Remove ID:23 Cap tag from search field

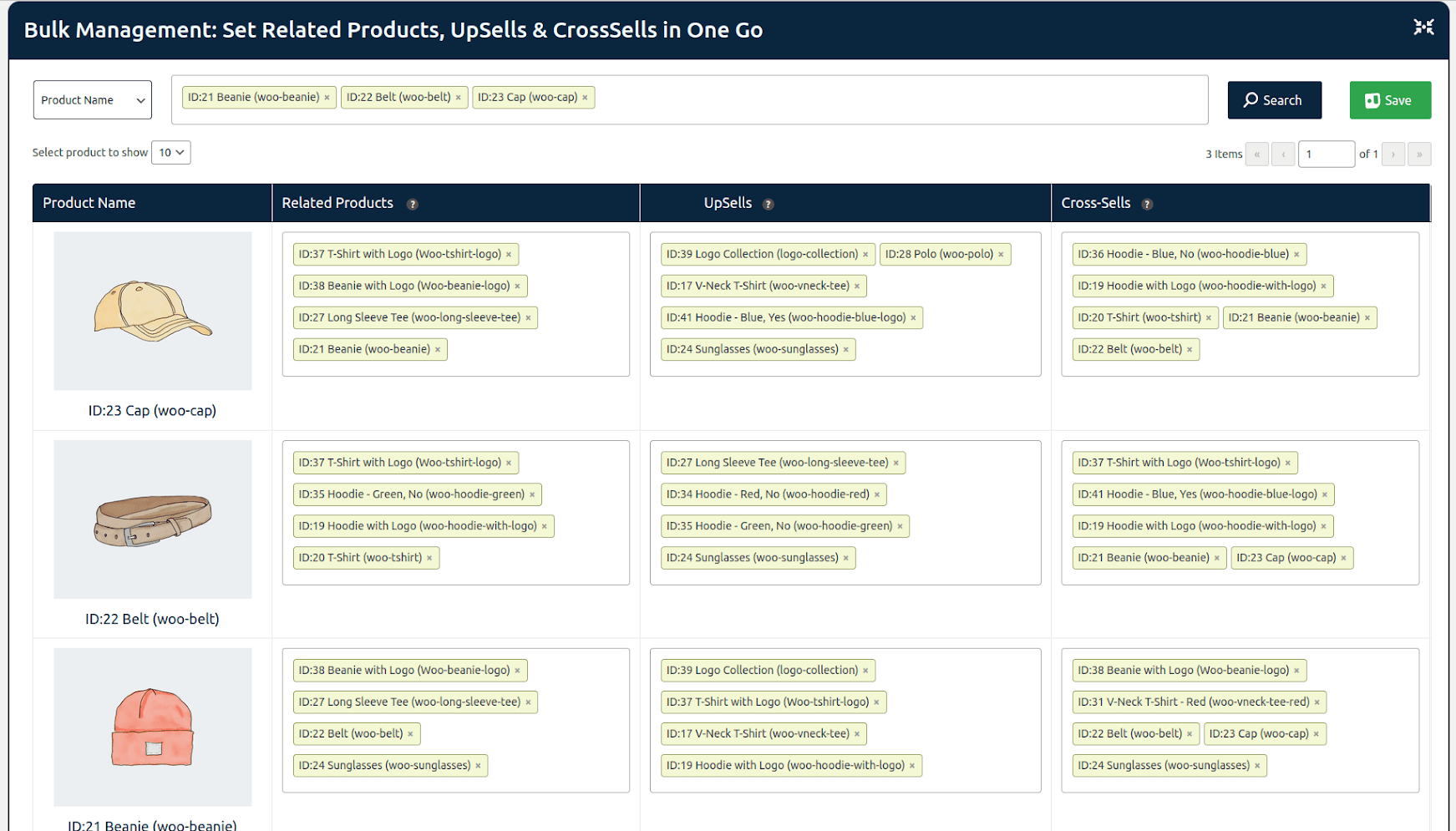tap(585, 98)
